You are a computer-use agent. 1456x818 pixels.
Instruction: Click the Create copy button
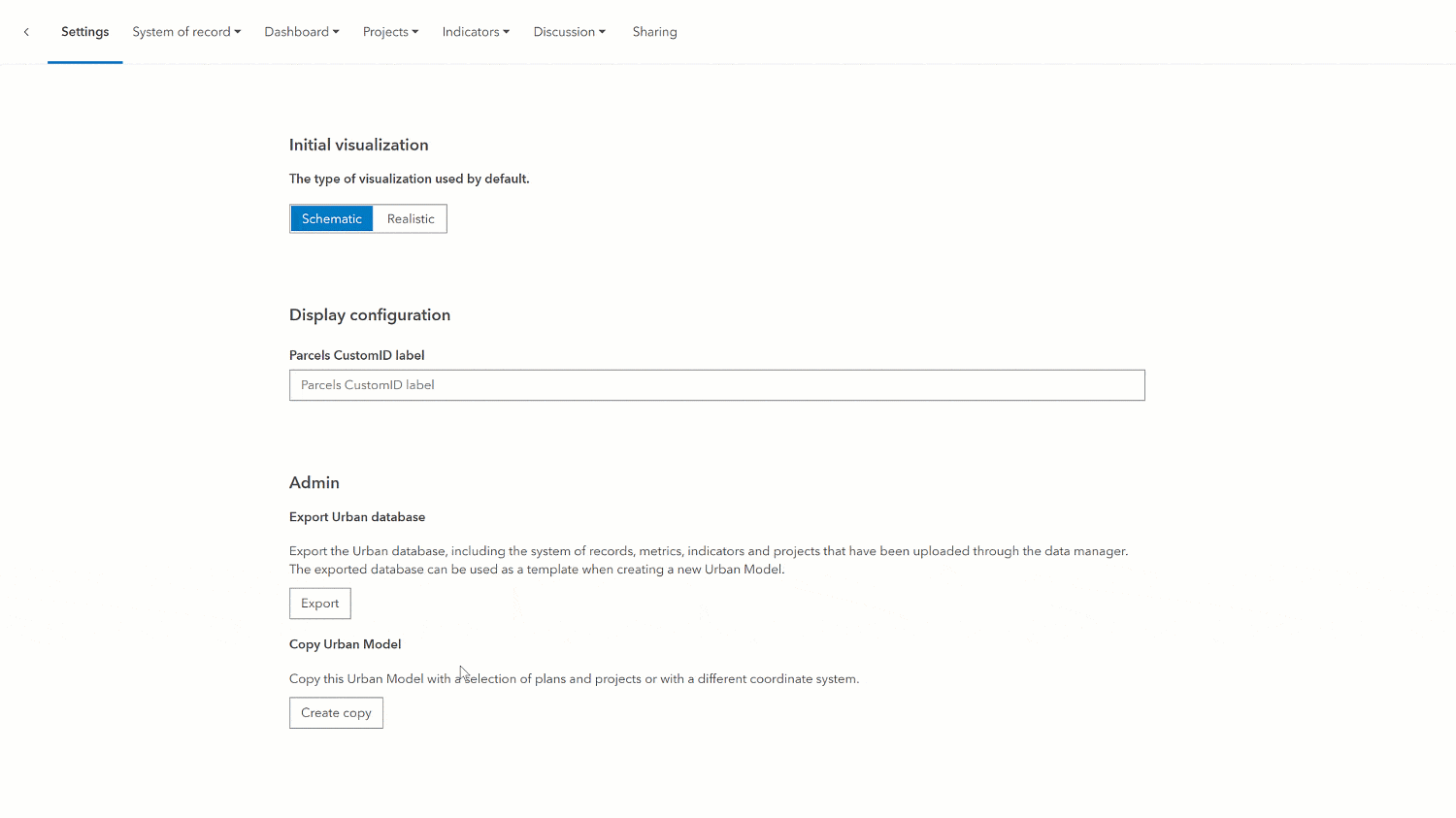[336, 713]
